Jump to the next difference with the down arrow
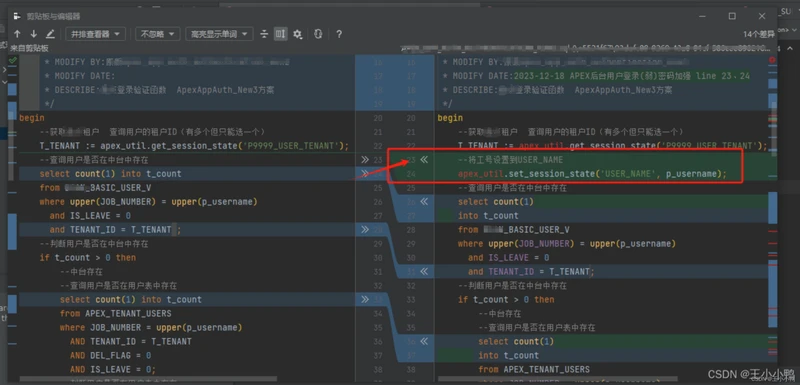This screenshot has height=385, width=800. 34,34
